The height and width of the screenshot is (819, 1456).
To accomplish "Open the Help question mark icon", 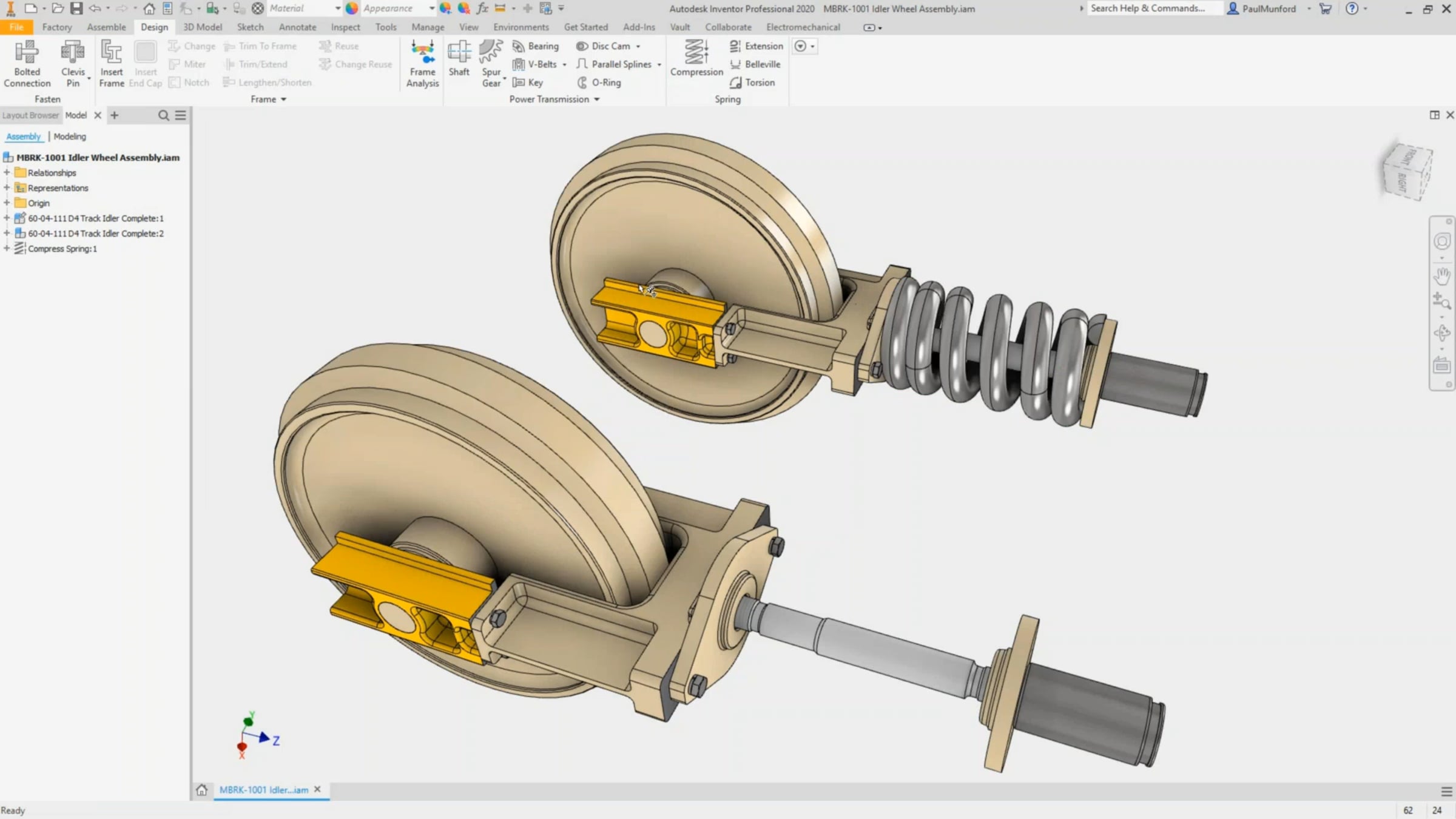I will 1352,8.
